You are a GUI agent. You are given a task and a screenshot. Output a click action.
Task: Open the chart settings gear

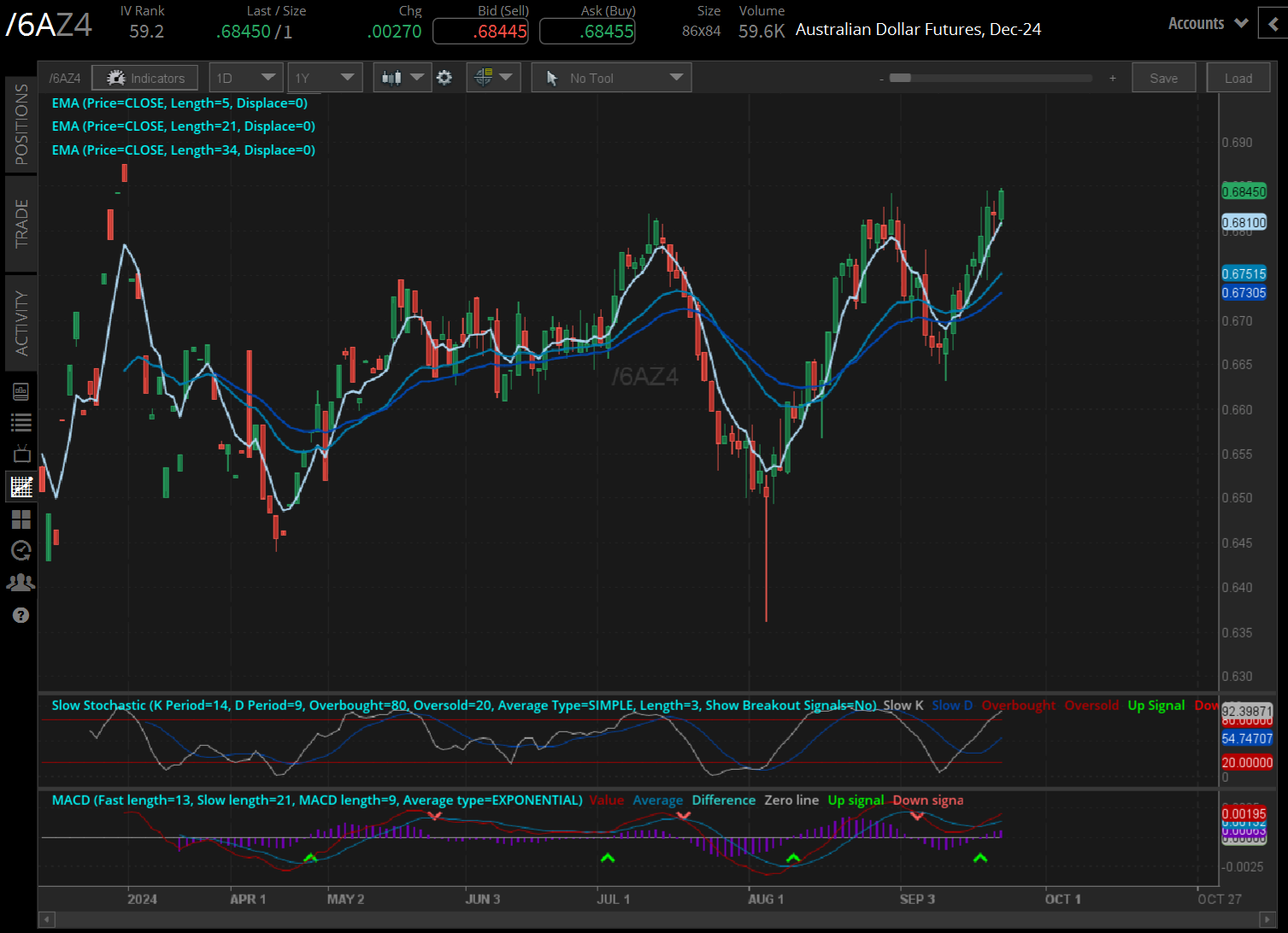tap(444, 77)
